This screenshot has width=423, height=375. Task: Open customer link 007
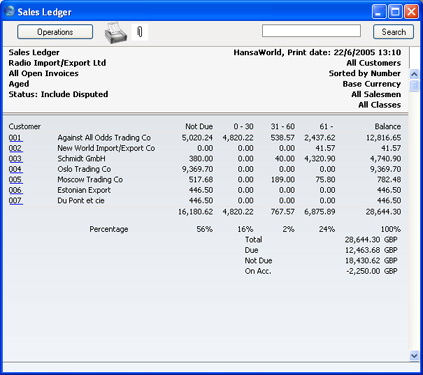[15, 201]
